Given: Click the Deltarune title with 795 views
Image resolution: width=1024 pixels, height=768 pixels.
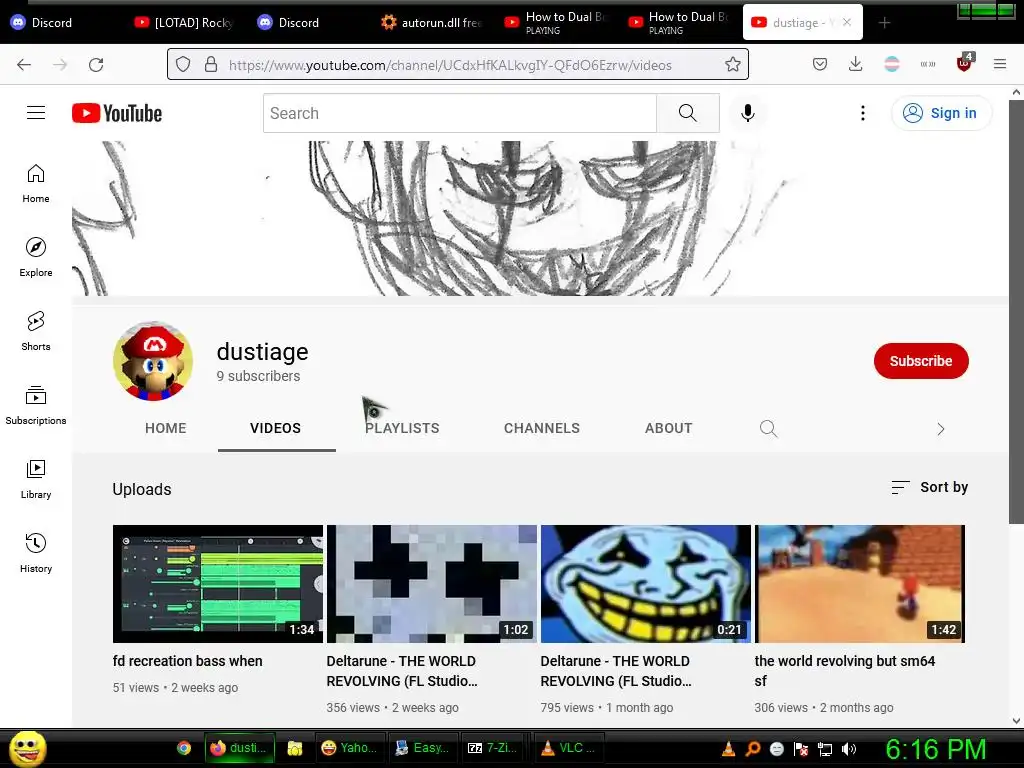Looking at the screenshot, I should click(x=616, y=671).
